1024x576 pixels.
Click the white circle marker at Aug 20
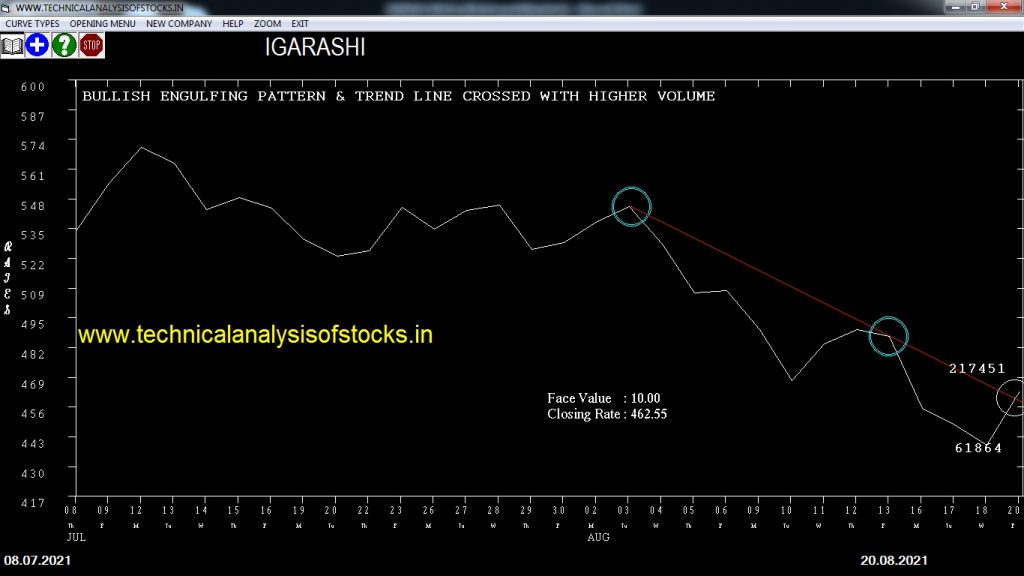pyautogui.click(x=1014, y=398)
